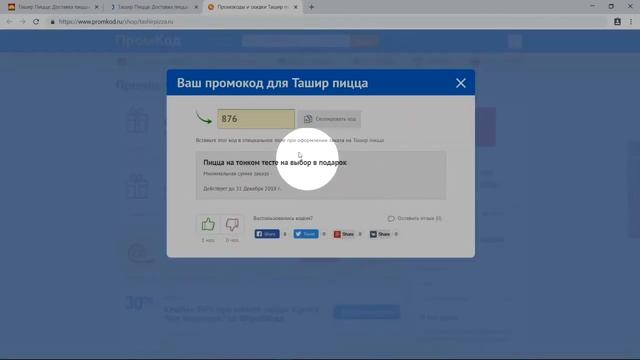Close the Промокоды и скидки browser tab
Viewport: 640px width, 360px height.
(x=296, y=7)
